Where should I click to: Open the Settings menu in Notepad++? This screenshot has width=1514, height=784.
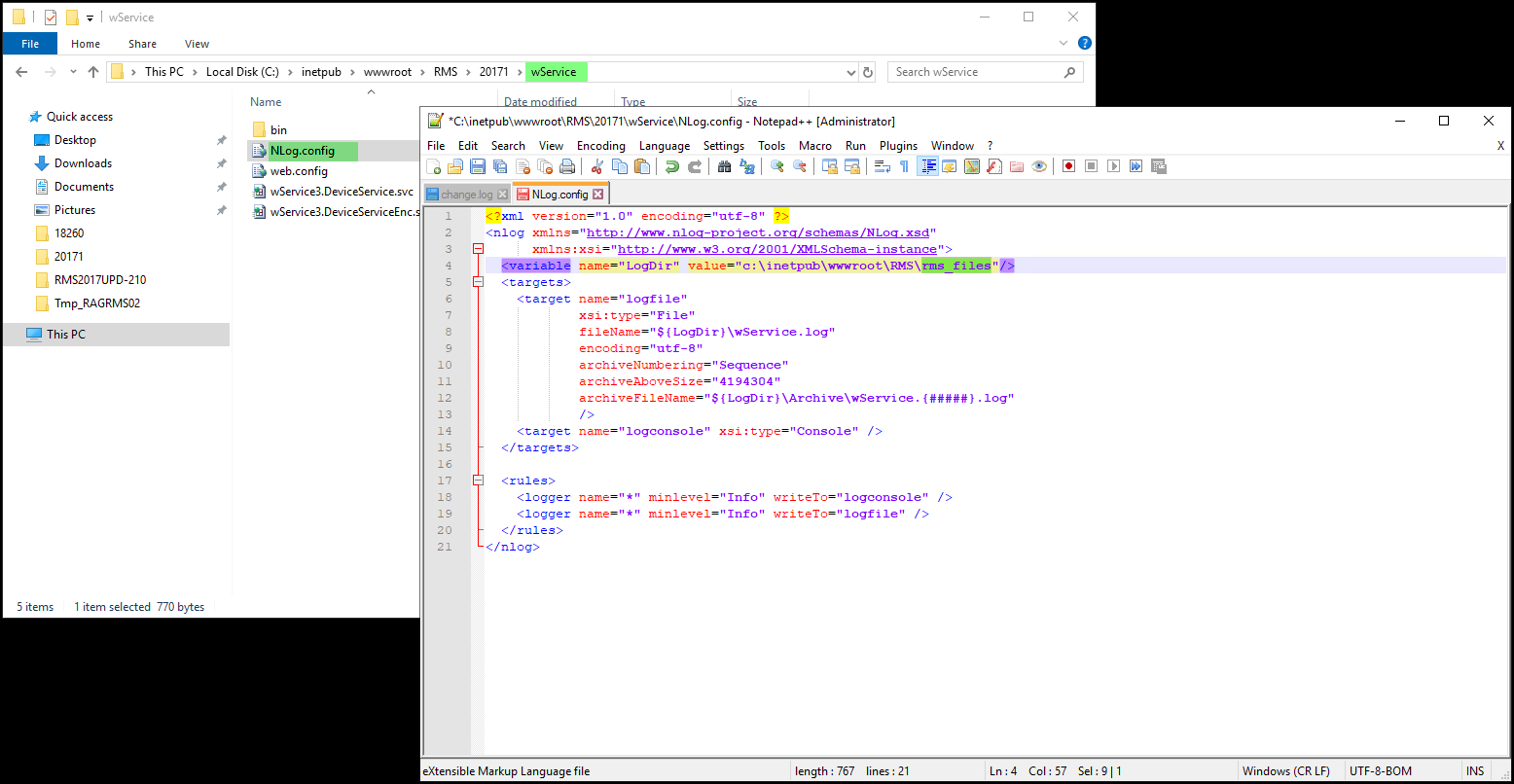pos(724,146)
